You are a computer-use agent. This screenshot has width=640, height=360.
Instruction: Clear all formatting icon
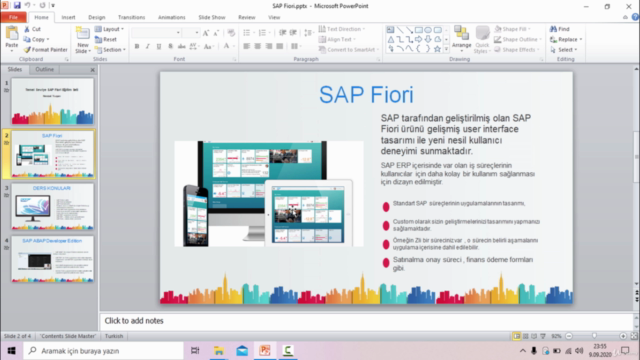pyautogui.click(x=231, y=33)
